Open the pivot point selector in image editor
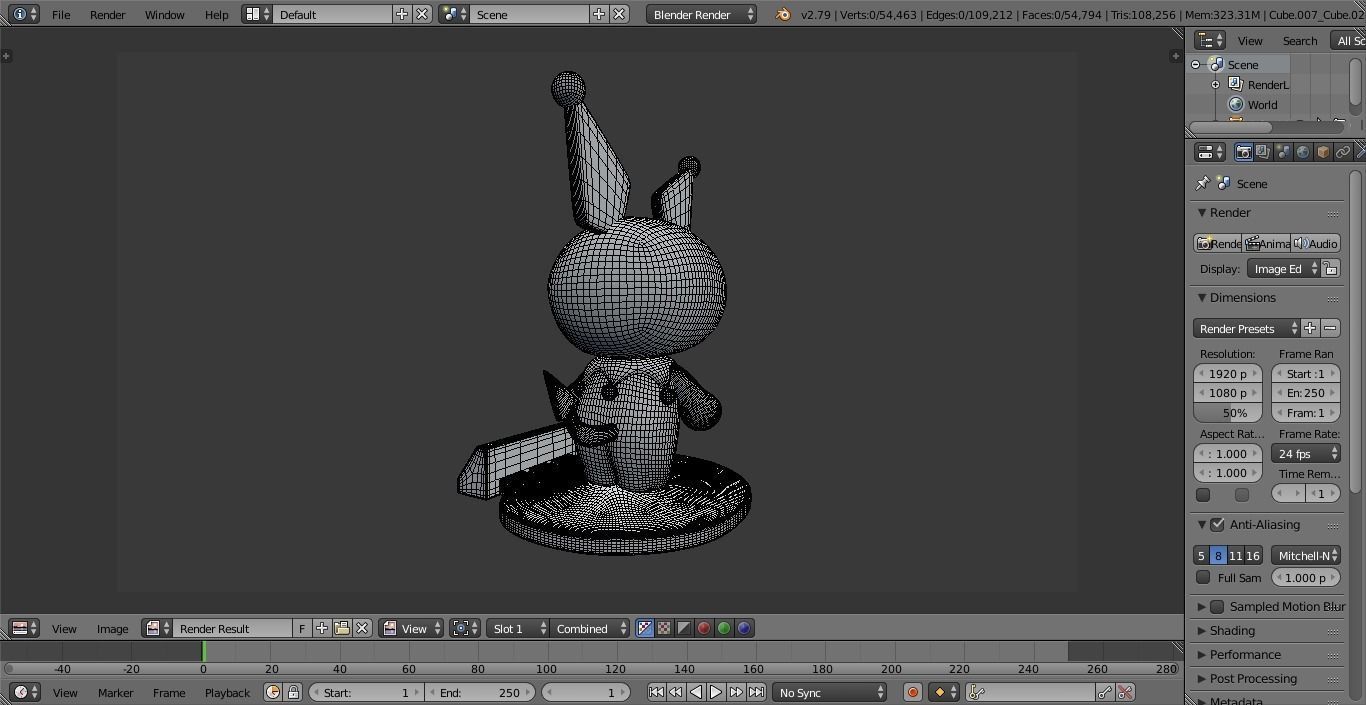This screenshot has width=1366, height=705. click(x=465, y=628)
